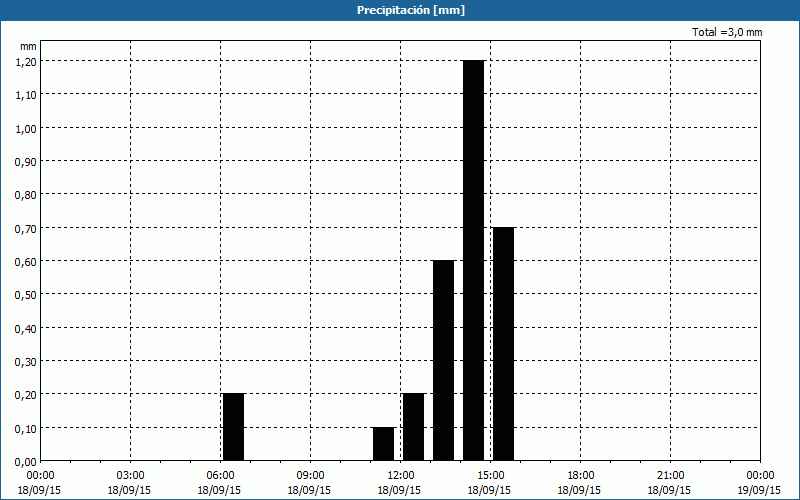Click the 0,60 bar after 13:00
The image size is (800, 500).
[x=443, y=361]
